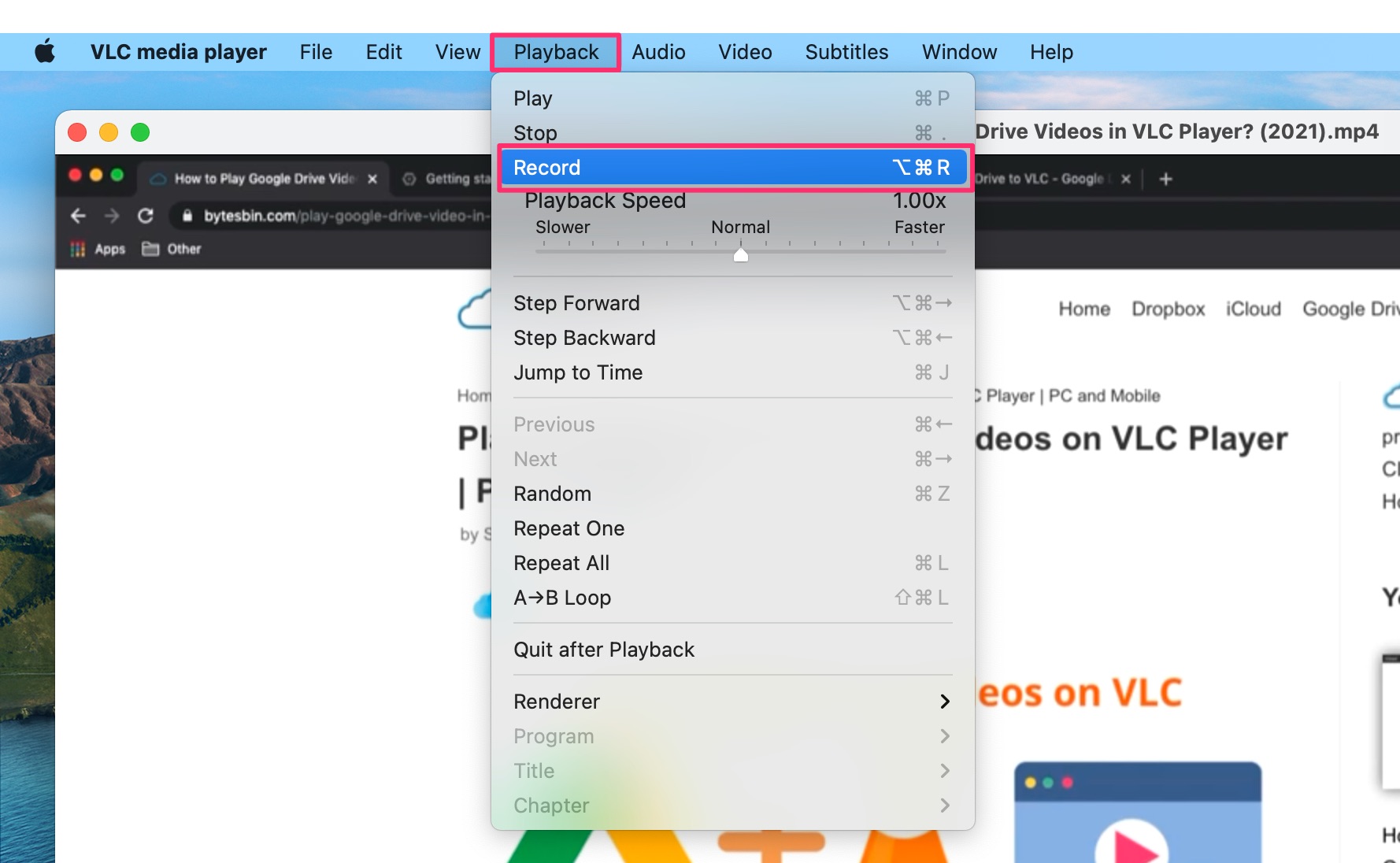Click the red close button of VLC window

click(77, 132)
